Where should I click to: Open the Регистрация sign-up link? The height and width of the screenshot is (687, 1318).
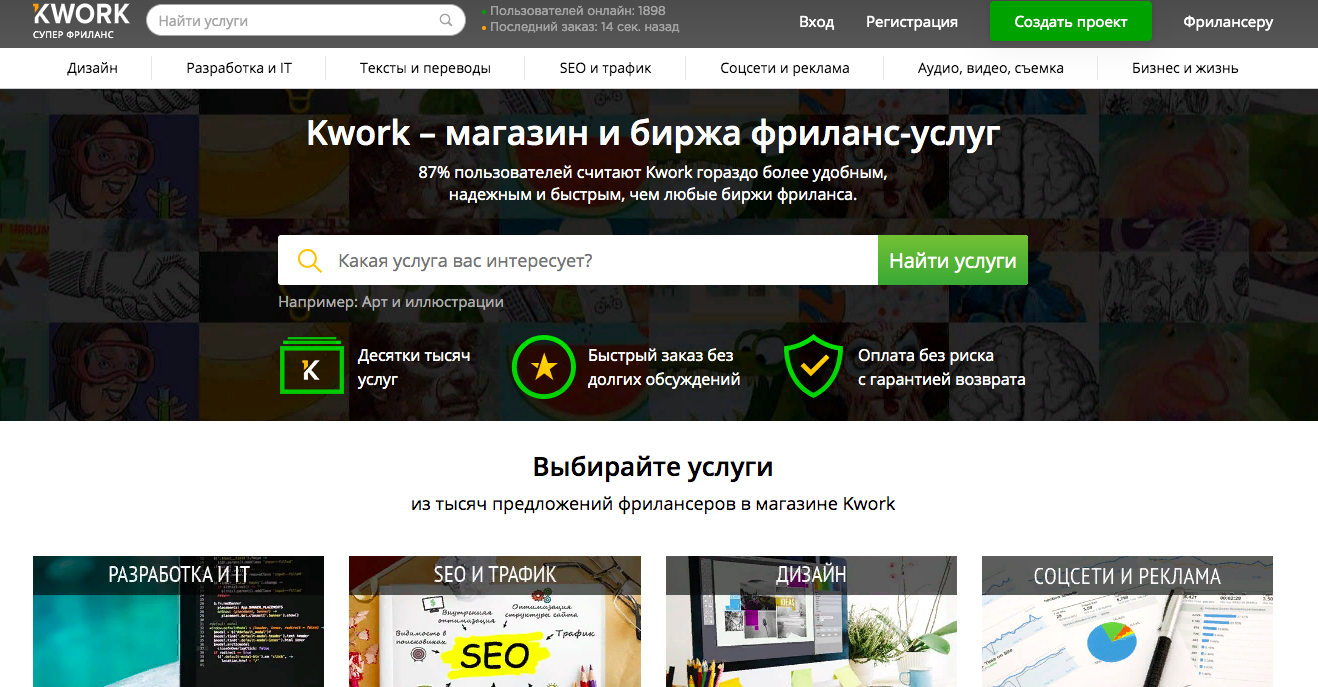click(x=912, y=22)
